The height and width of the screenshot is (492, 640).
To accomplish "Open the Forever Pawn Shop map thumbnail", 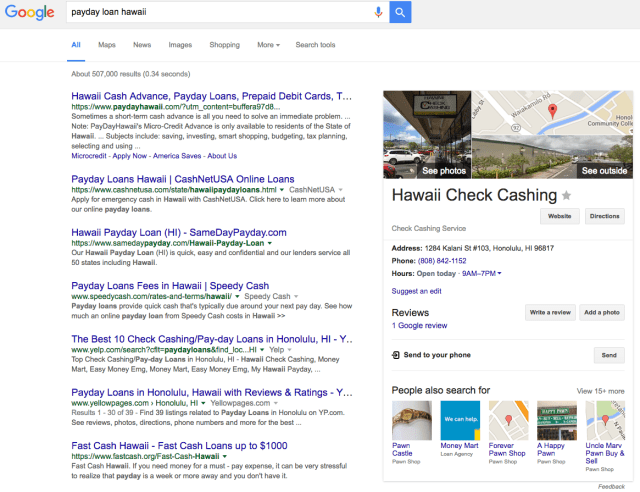I will tap(509, 420).
